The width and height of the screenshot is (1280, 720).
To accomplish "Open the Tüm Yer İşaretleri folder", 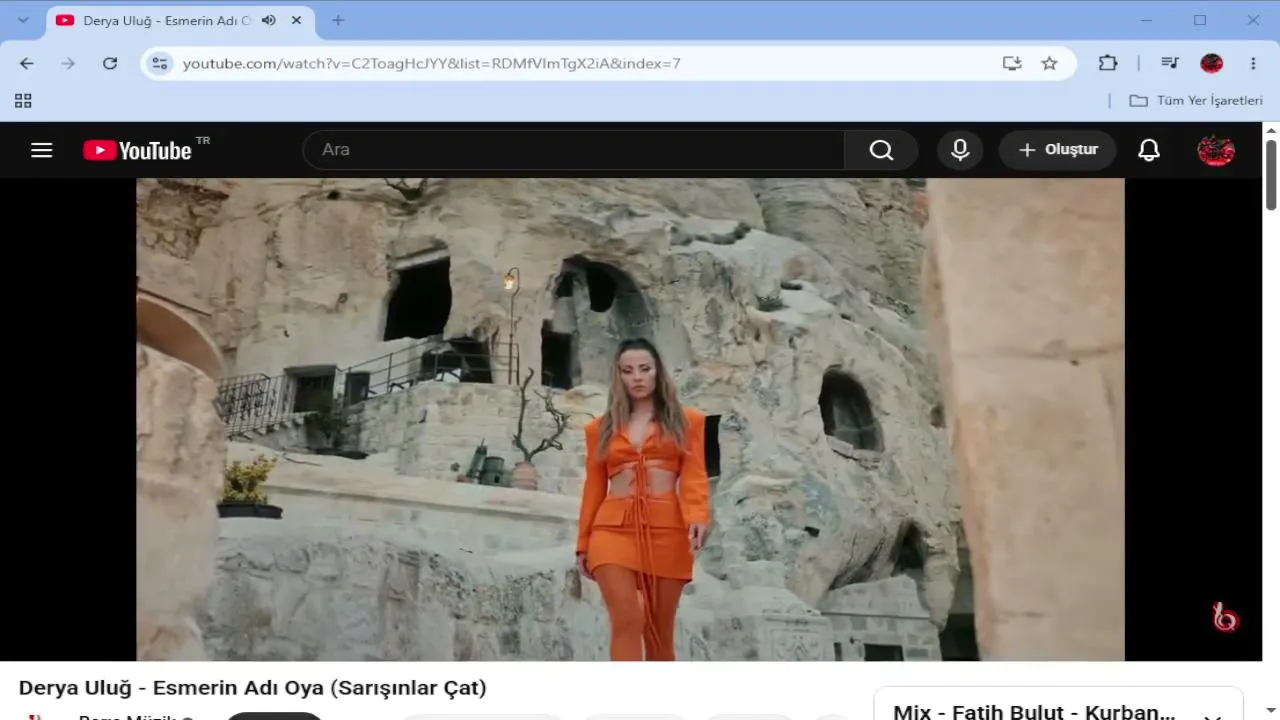I will (x=1196, y=101).
